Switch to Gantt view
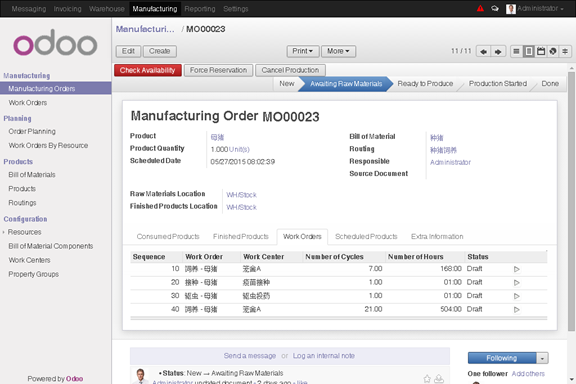 click(x=565, y=51)
